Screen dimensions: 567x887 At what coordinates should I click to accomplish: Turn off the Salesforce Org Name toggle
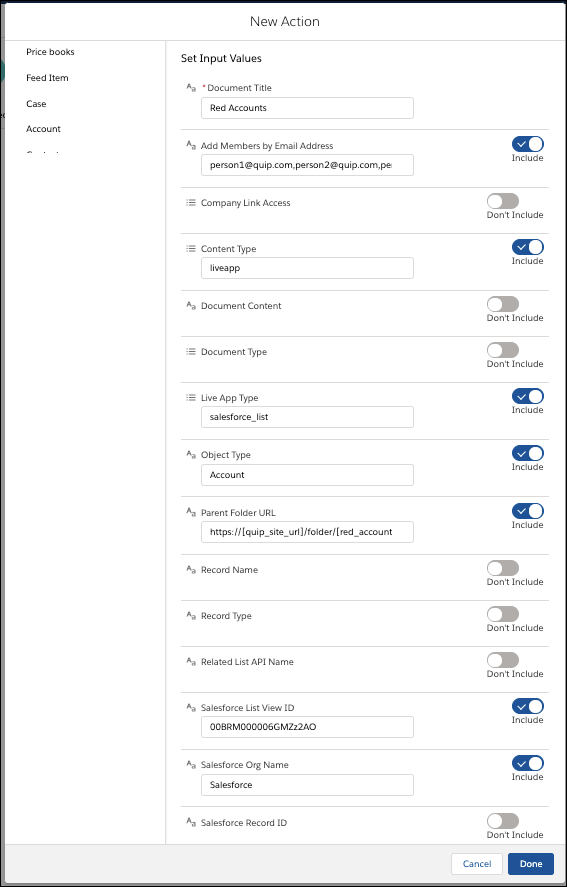(x=527, y=763)
